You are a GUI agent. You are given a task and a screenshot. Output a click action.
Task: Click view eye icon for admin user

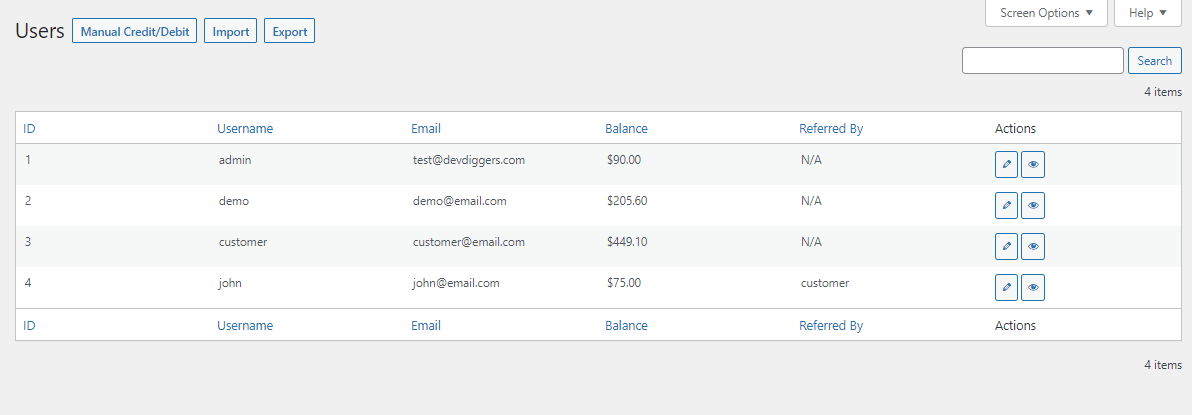(x=1033, y=164)
